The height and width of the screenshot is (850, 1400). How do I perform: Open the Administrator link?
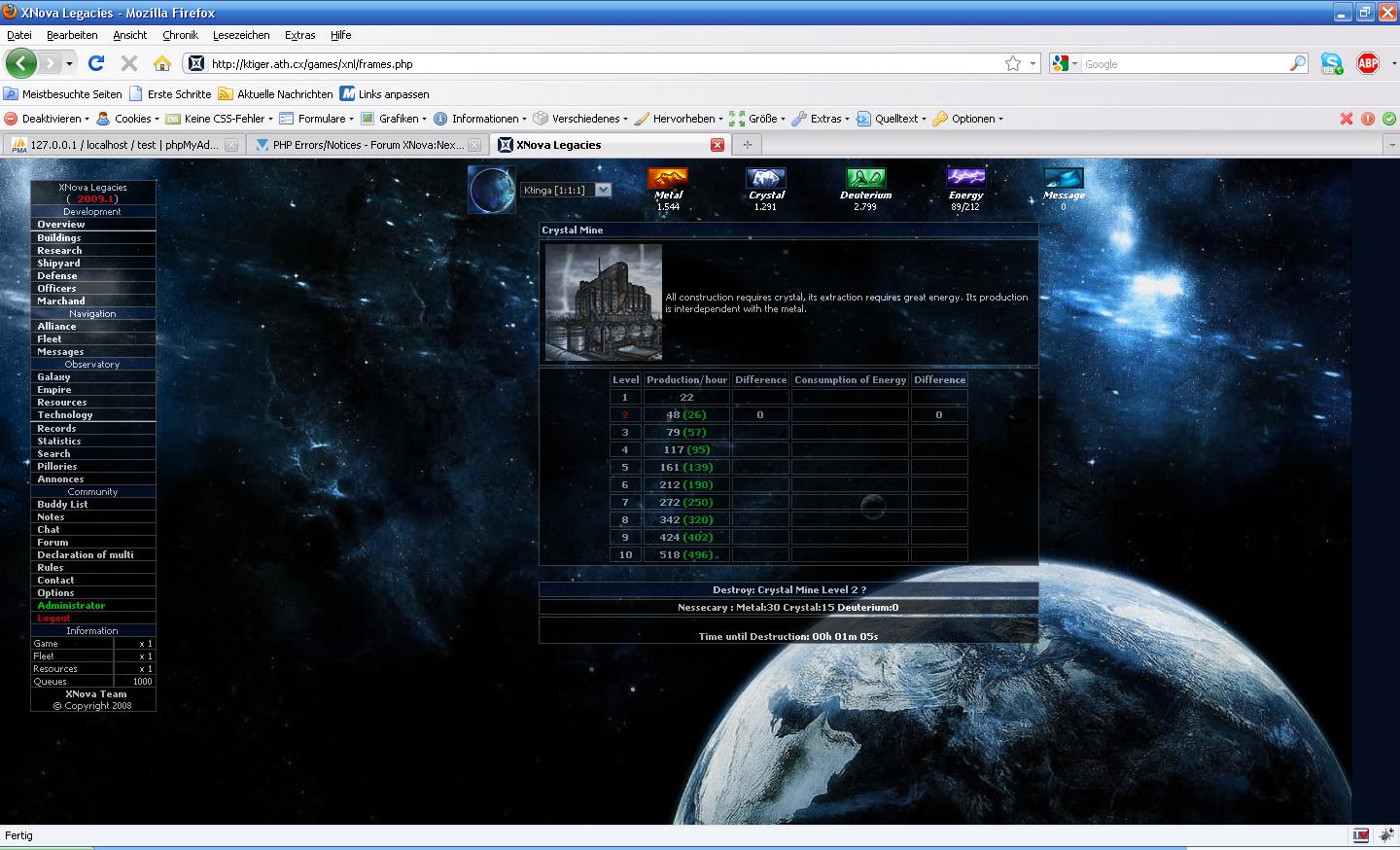71,606
